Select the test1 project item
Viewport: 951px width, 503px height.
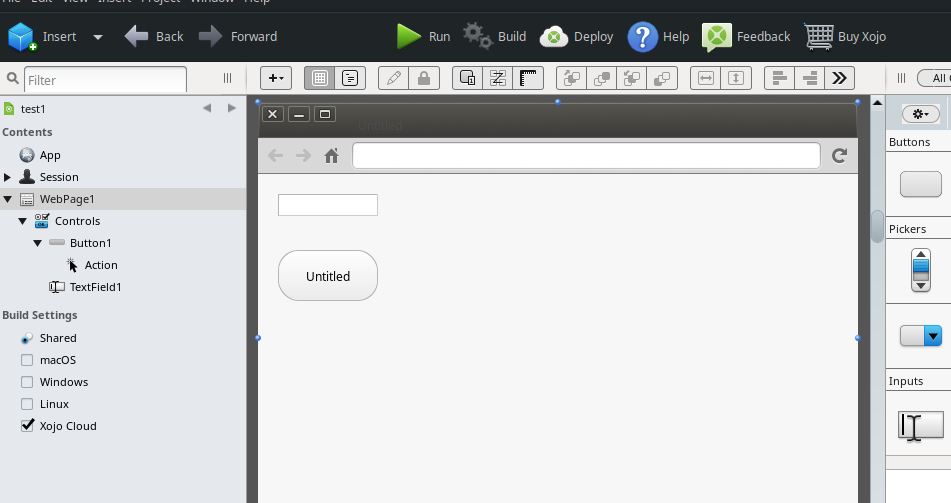(33, 109)
